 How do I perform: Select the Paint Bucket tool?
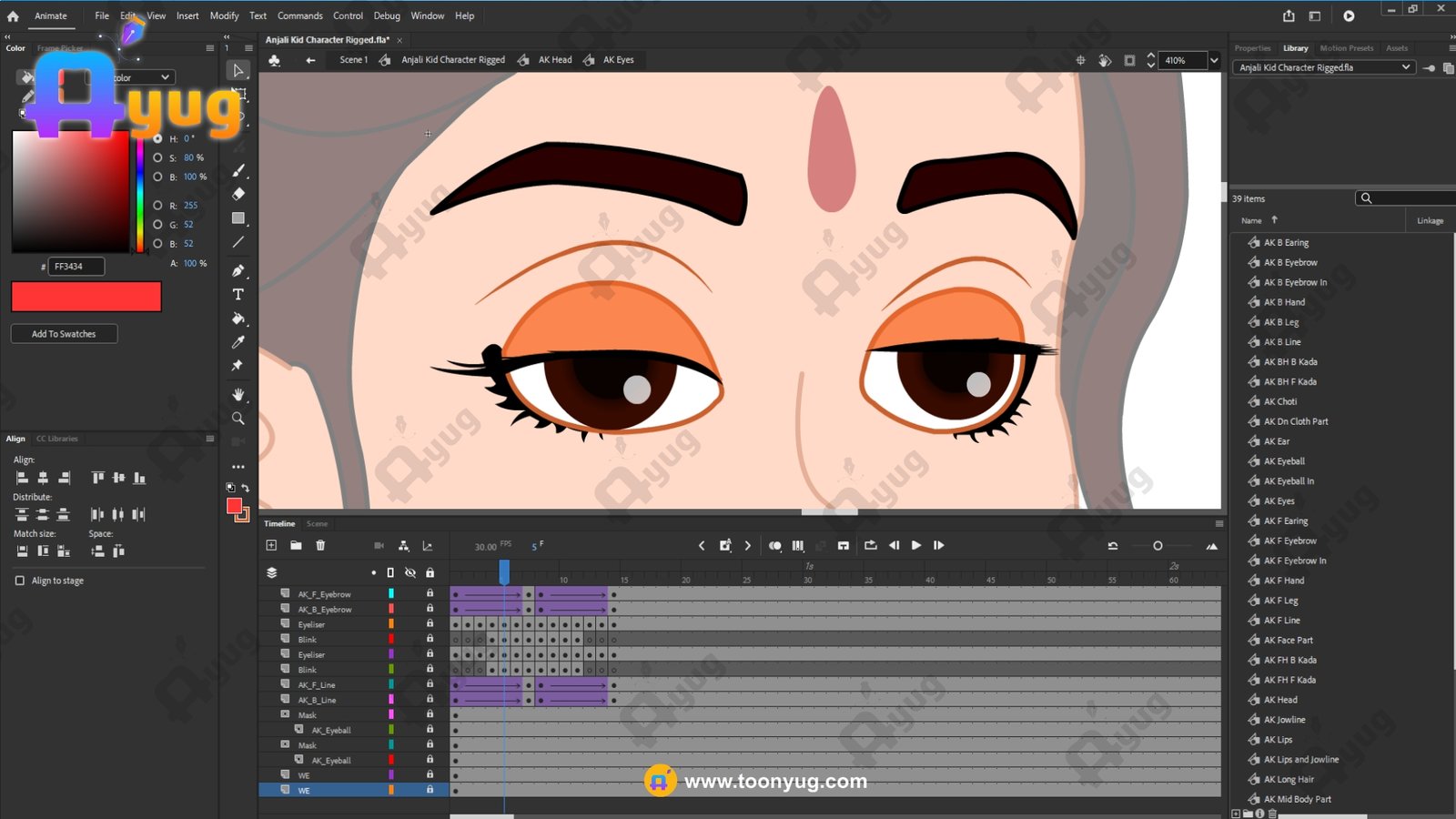[x=238, y=318]
